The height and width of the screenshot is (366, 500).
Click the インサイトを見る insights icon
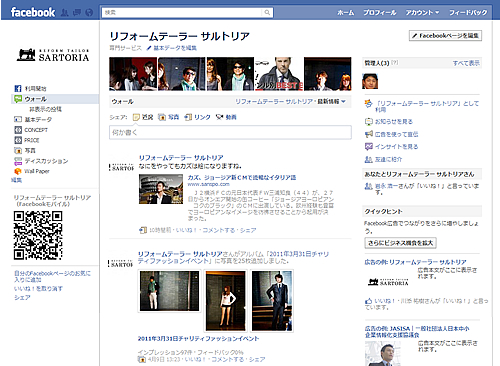[369, 146]
